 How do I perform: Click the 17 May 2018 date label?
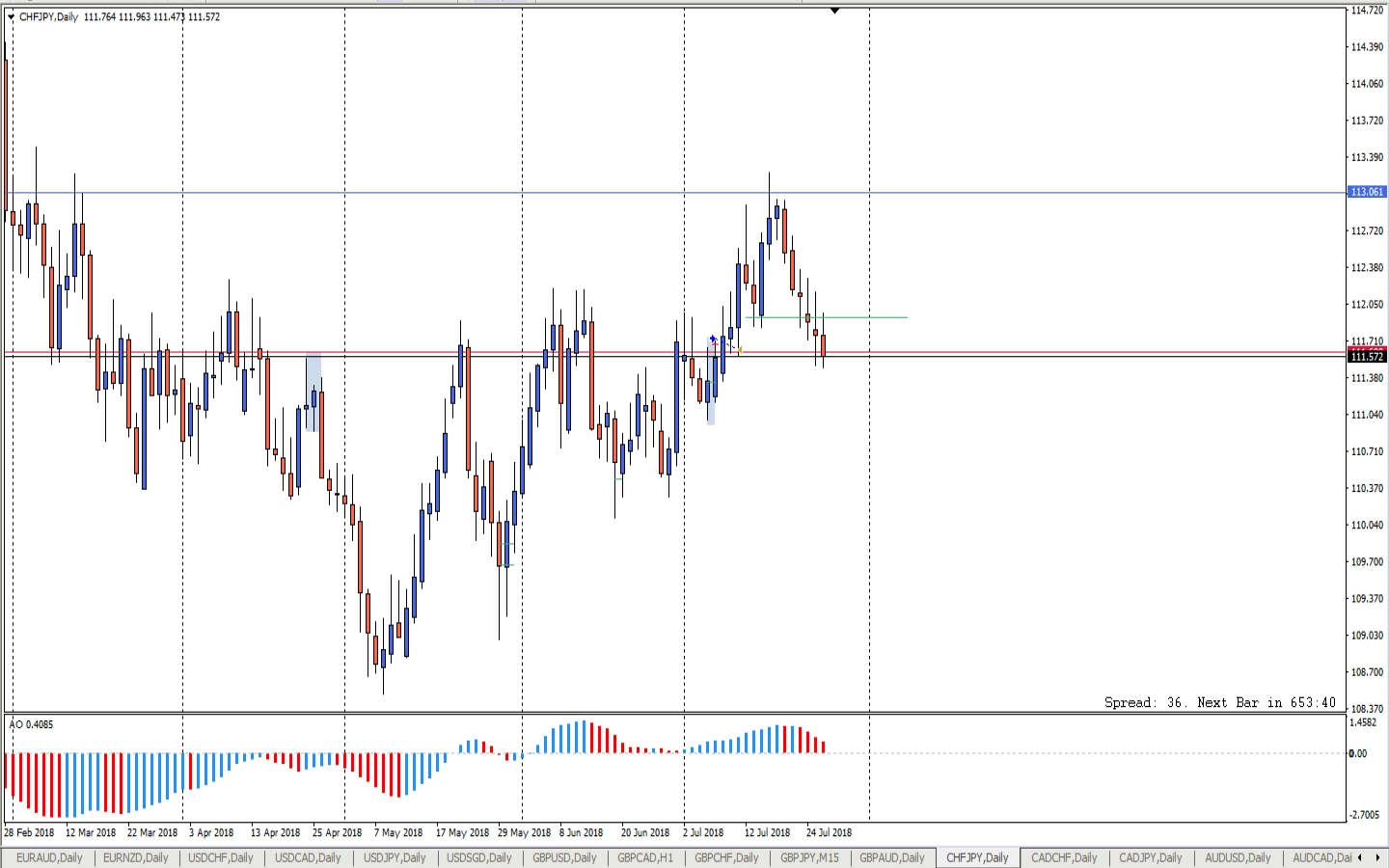(x=462, y=832)
